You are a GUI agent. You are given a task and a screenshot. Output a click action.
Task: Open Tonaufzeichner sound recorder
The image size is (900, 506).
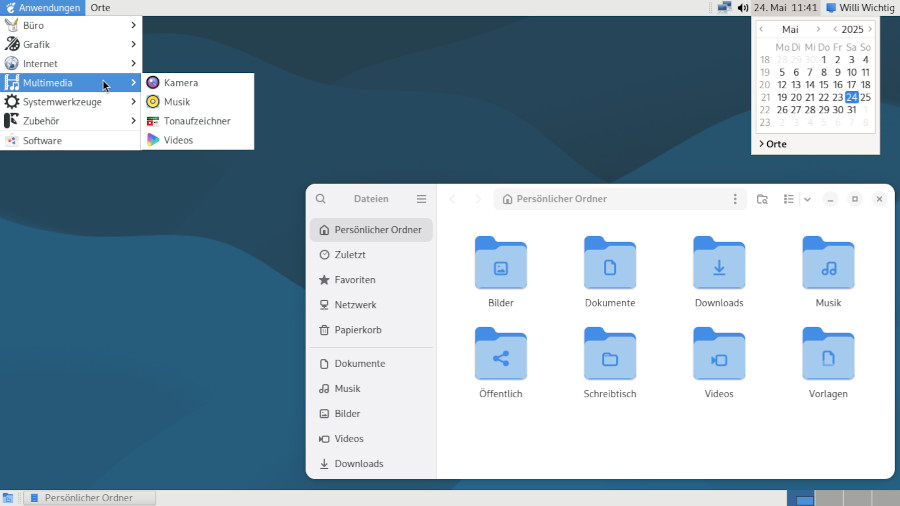(197, 121)
